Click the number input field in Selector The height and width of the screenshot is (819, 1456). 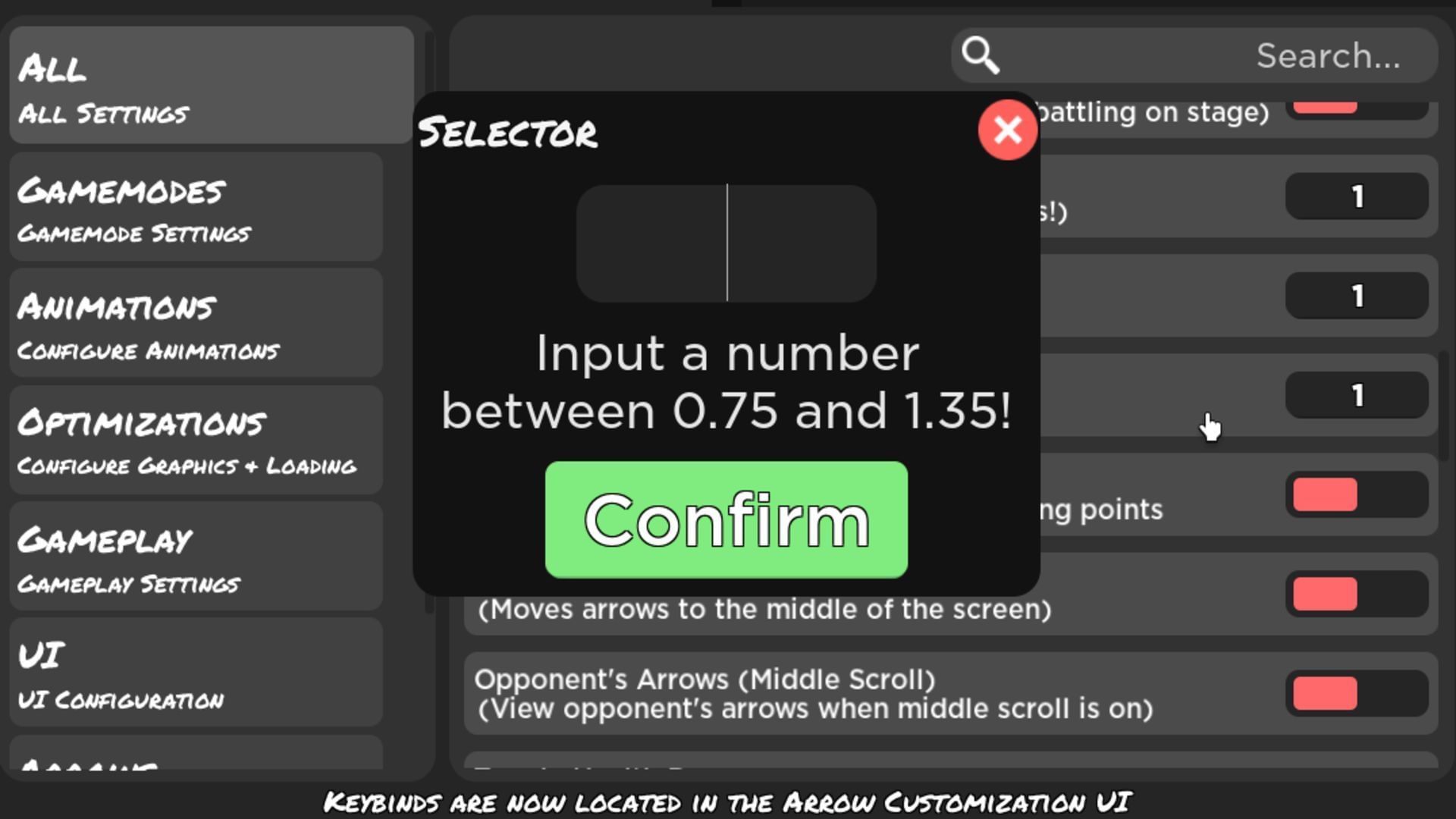tap(726, 243)
